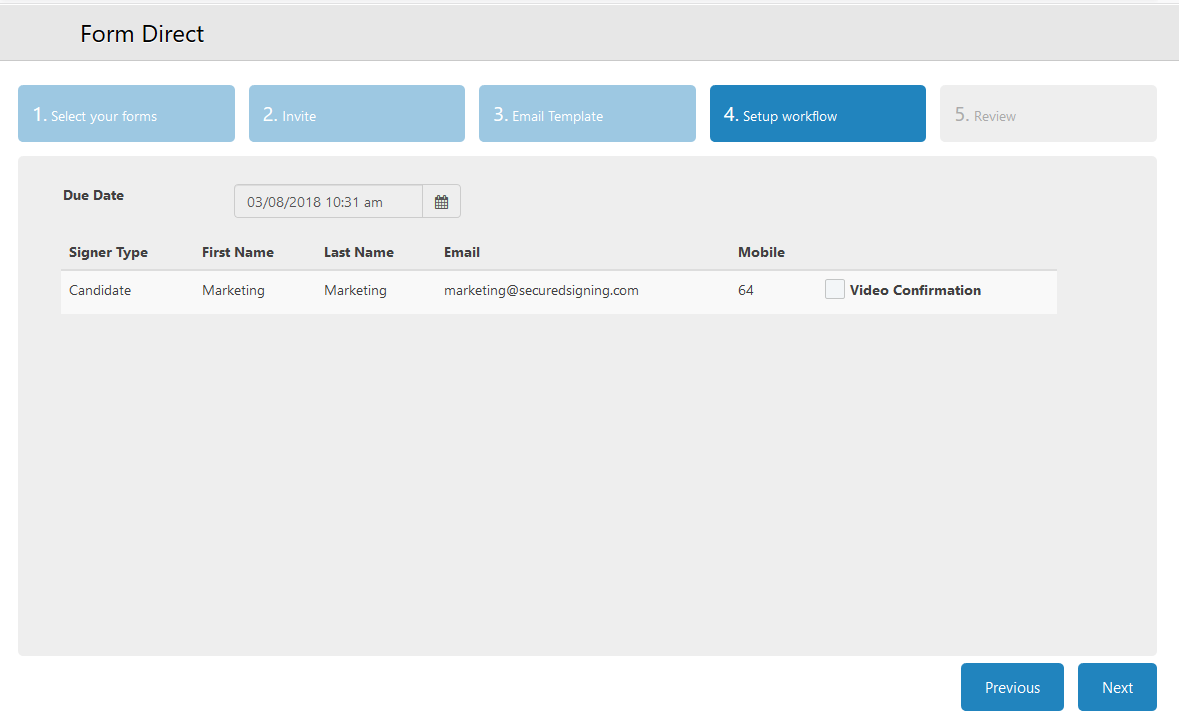Screen dimensions: 1179x716
Task: Open the Invite step
Action: [356, 113]
